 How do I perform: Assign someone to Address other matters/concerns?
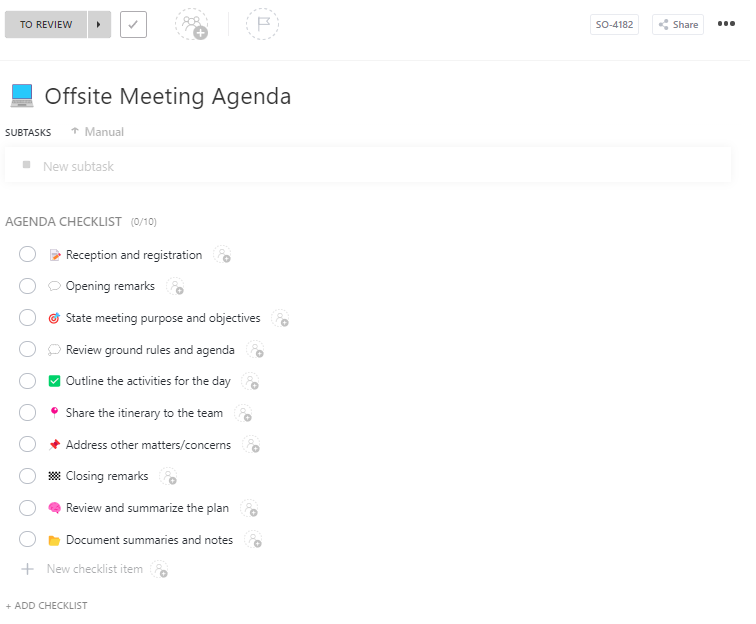(252, 445)
